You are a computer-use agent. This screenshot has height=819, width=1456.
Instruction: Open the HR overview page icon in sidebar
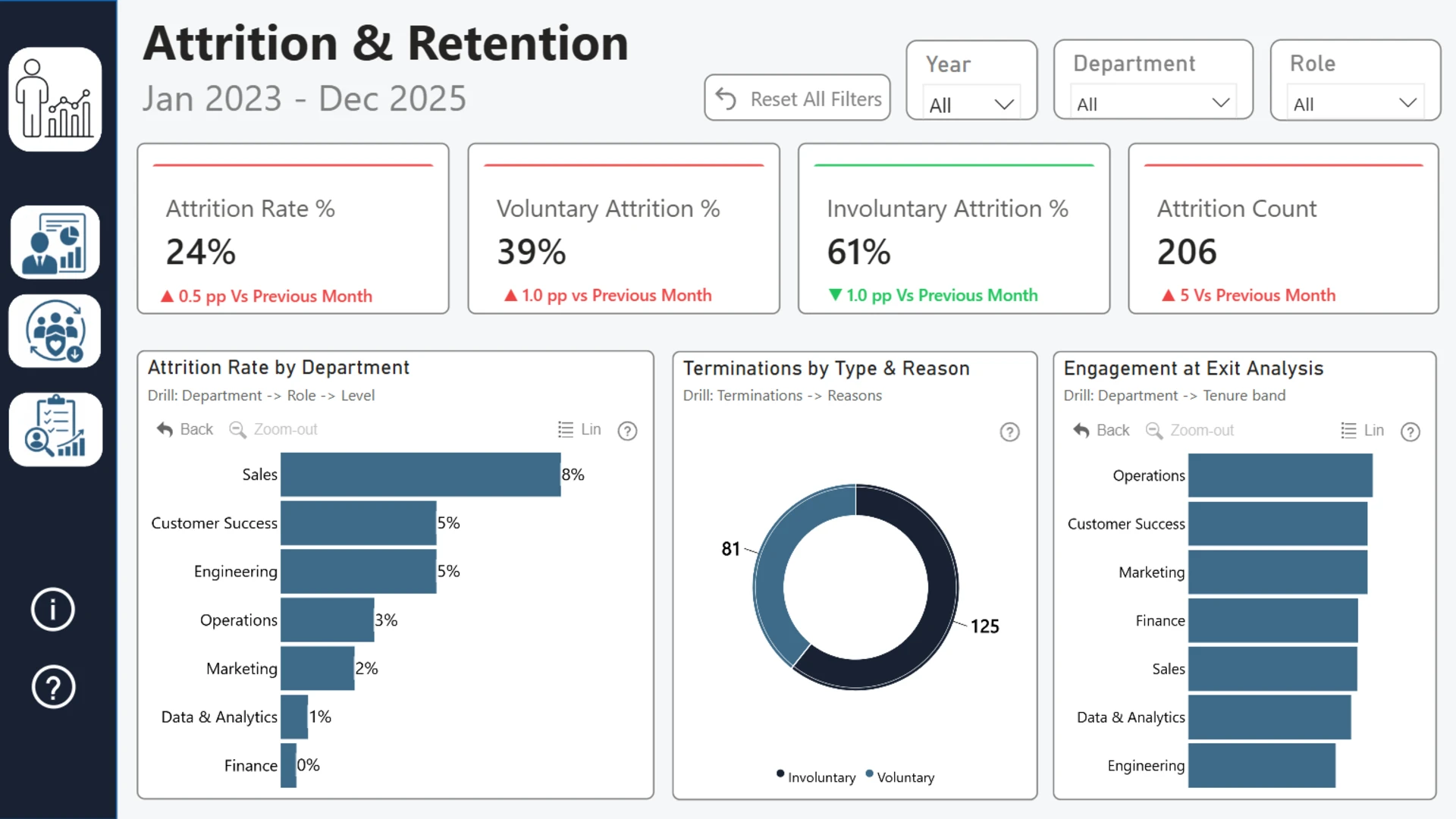coord(55,99)
